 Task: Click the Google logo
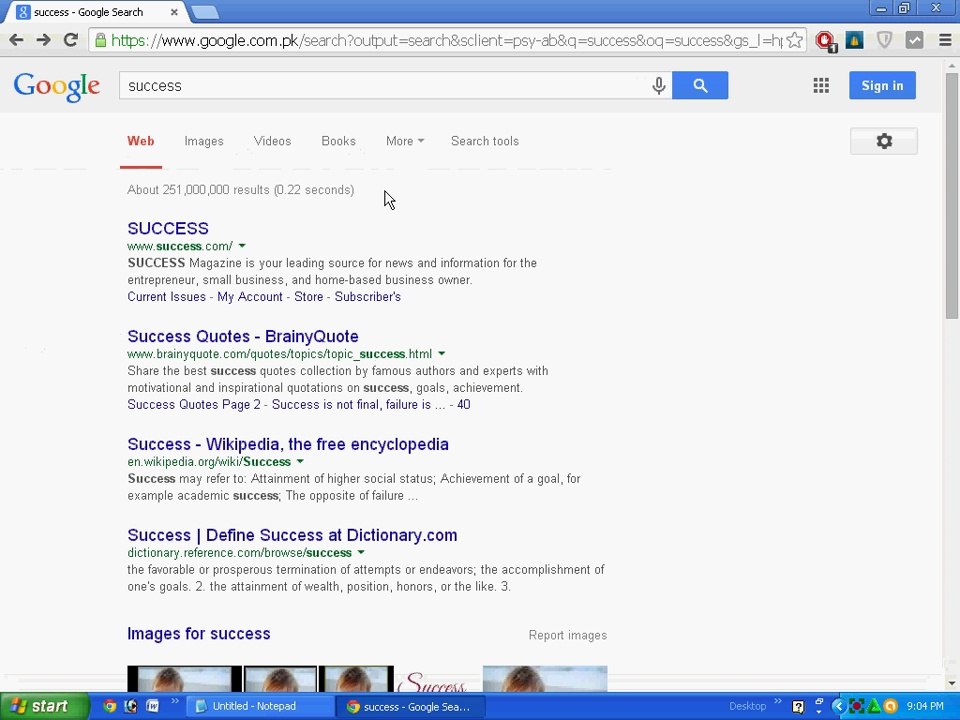point(56,86)
